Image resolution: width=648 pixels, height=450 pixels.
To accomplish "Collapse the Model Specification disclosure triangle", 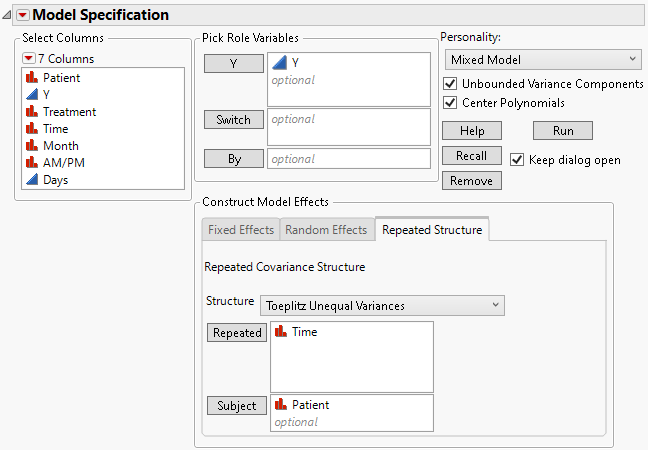I will tap(23, 15).
